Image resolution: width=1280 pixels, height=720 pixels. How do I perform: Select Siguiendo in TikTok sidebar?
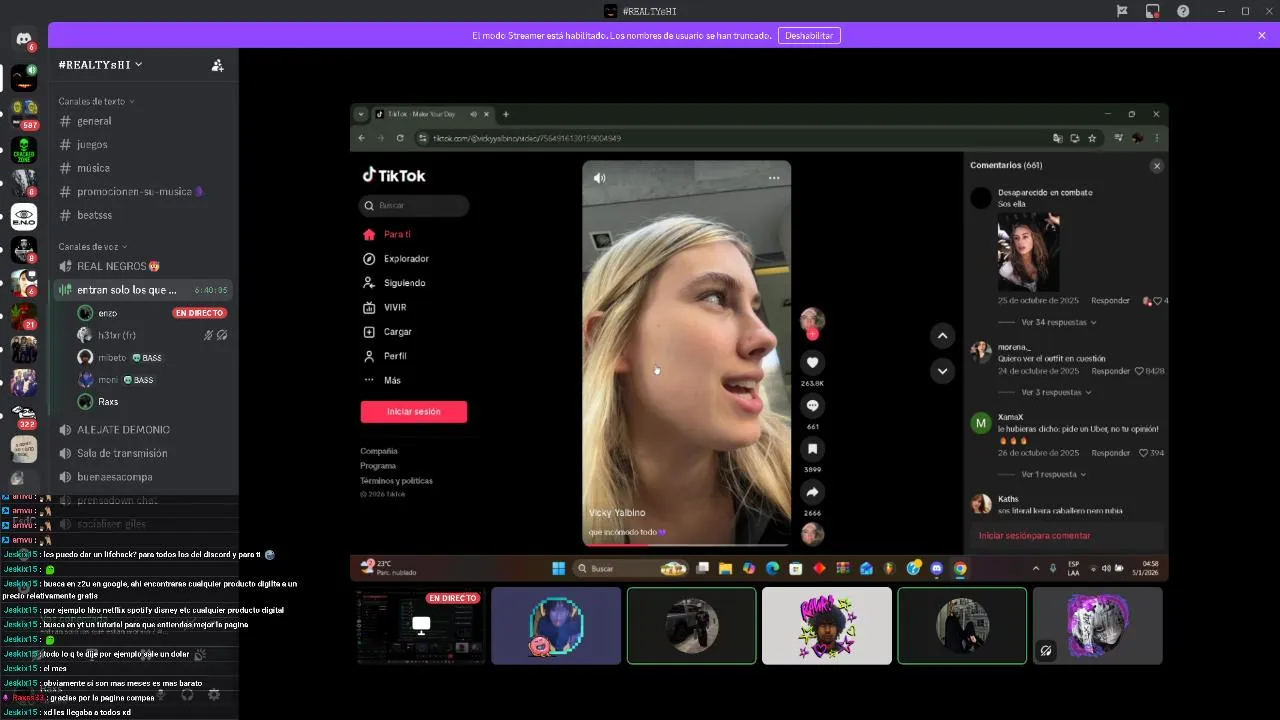(394, 283)
